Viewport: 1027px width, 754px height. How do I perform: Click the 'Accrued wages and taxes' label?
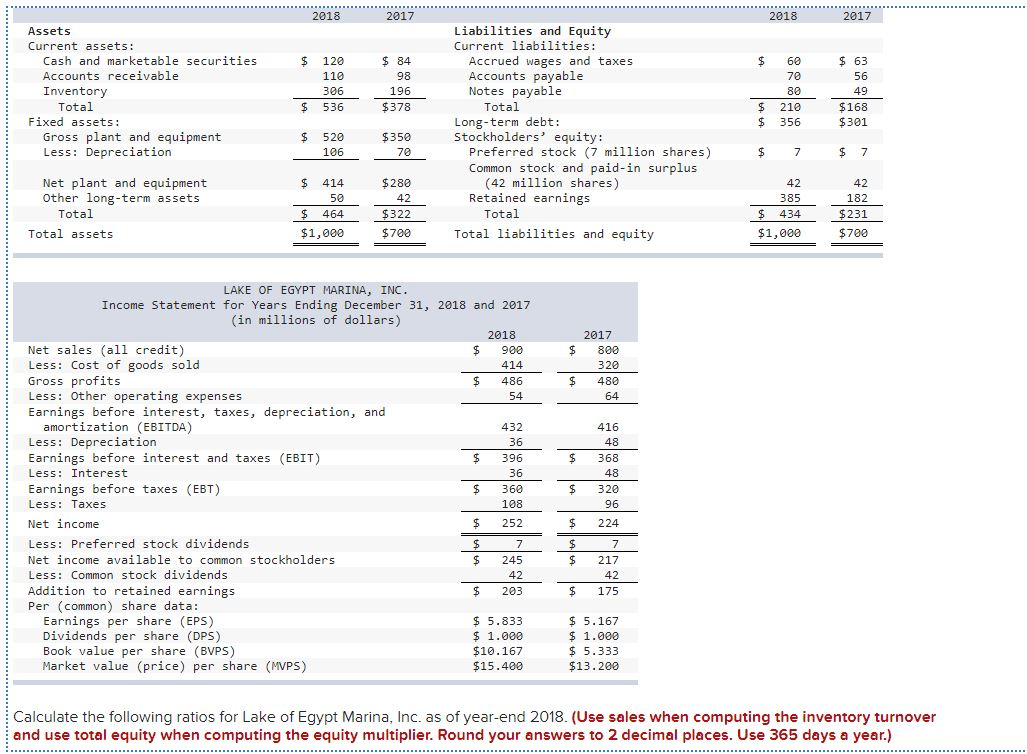tap(551, 61)
